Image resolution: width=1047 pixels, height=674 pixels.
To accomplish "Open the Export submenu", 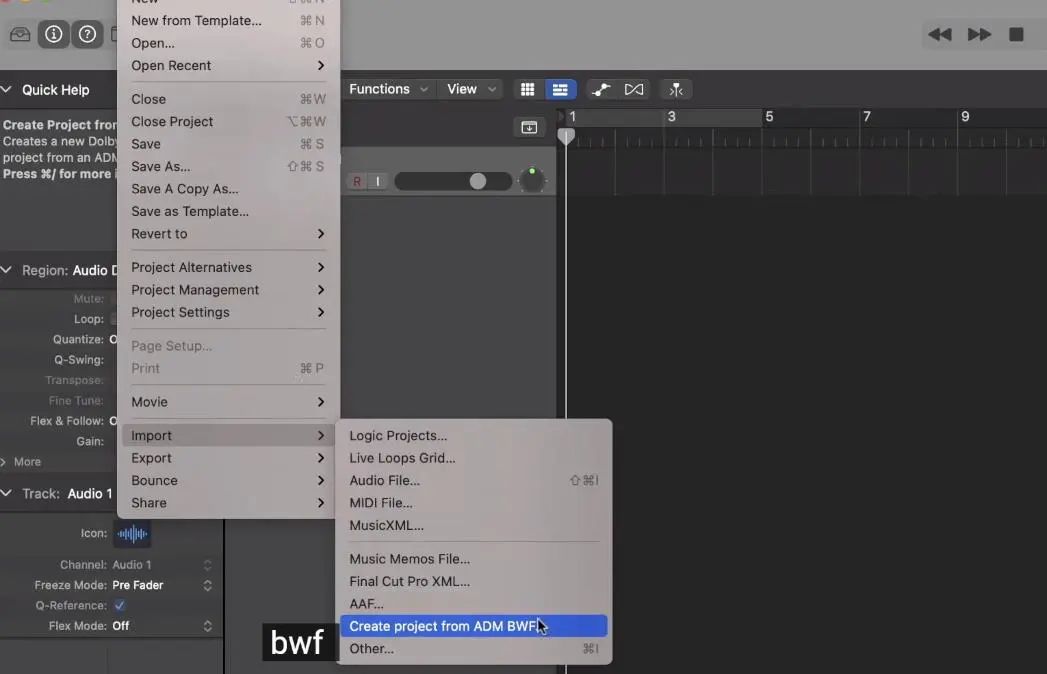I will 228,458.
